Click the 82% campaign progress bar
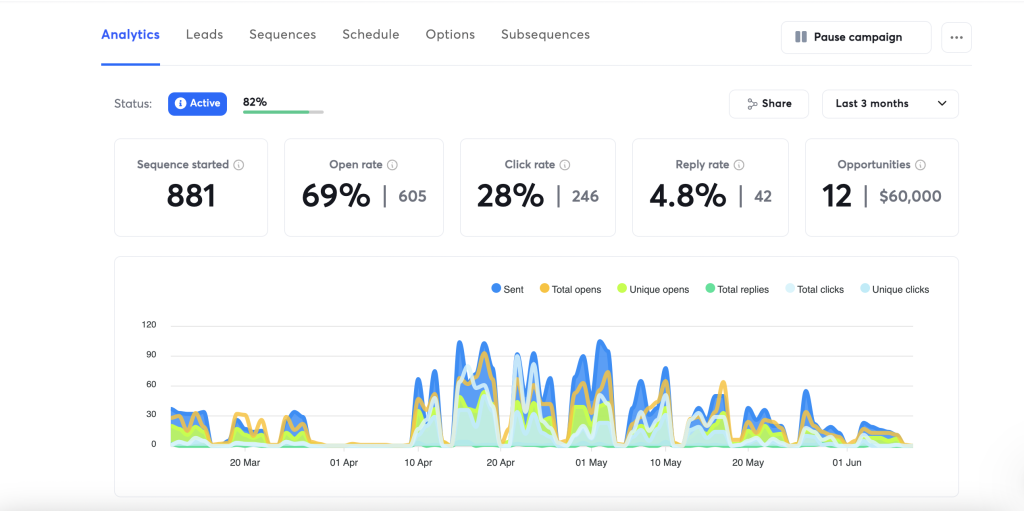The image size is (1024, 511). point(283,112)
